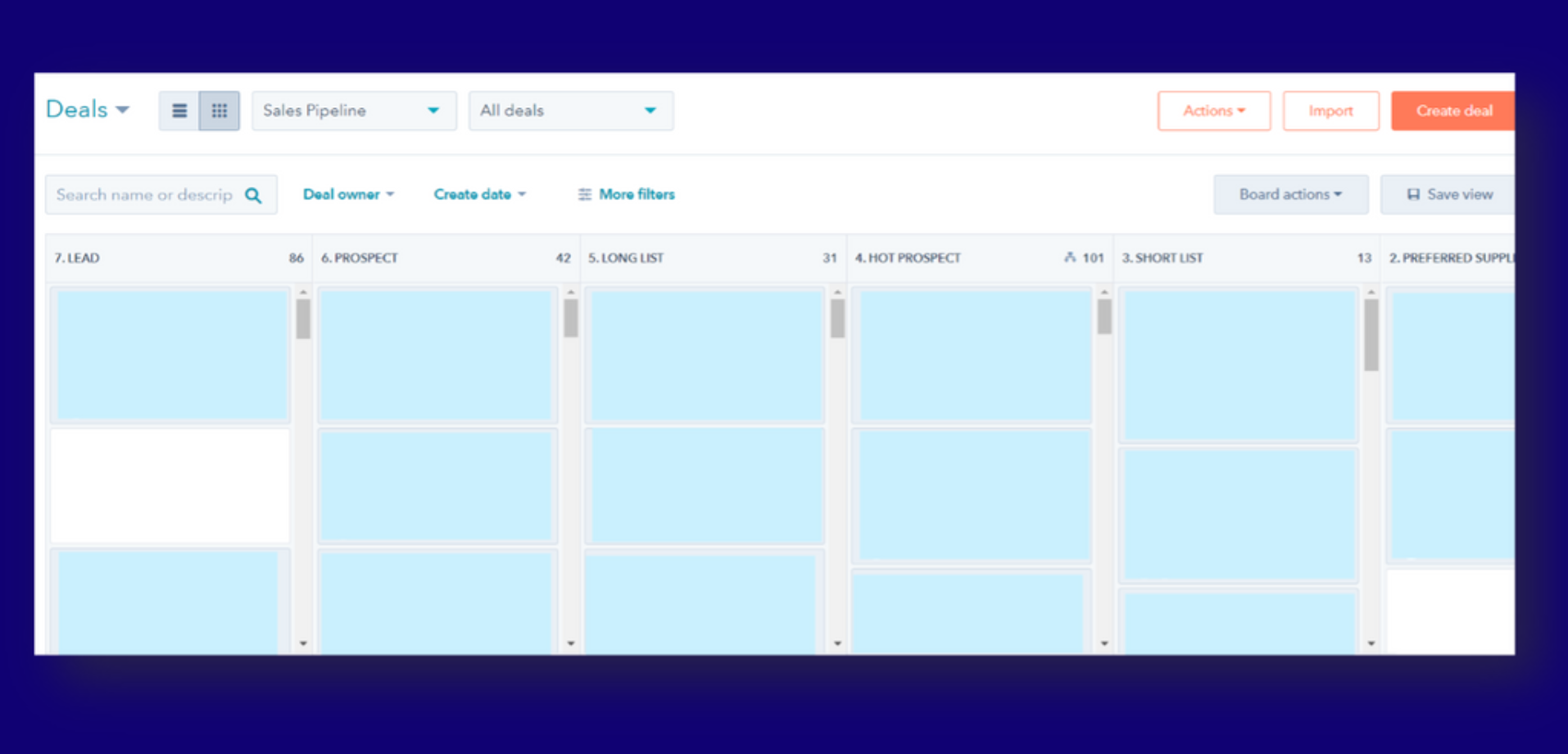
Task: Open second deal card in LONG LIST column
Action: pyautogui.click(x=705, y=485)
